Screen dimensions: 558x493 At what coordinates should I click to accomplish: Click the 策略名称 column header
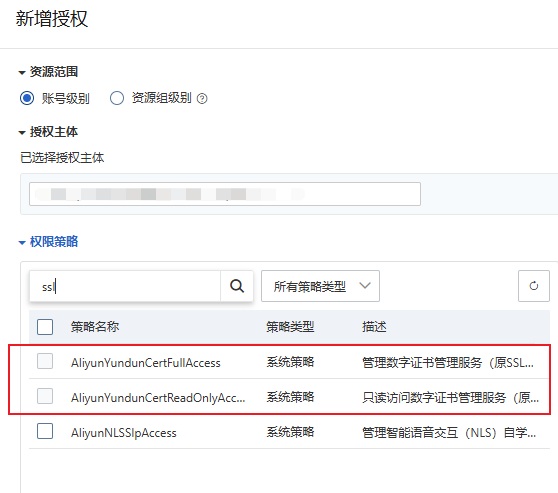[x=95, y=326]
